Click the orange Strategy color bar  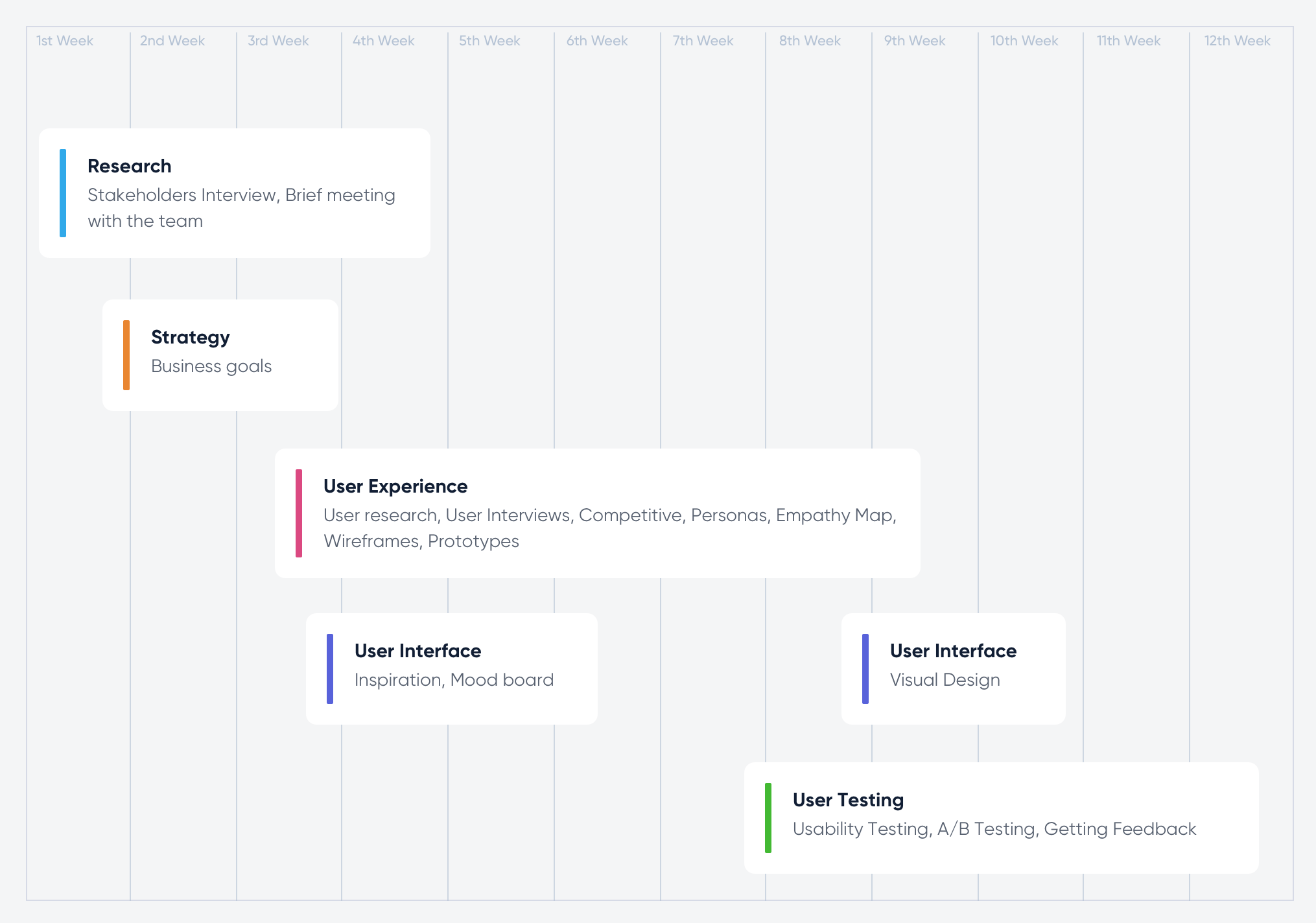pyautogui.click(x=126, y=355)
